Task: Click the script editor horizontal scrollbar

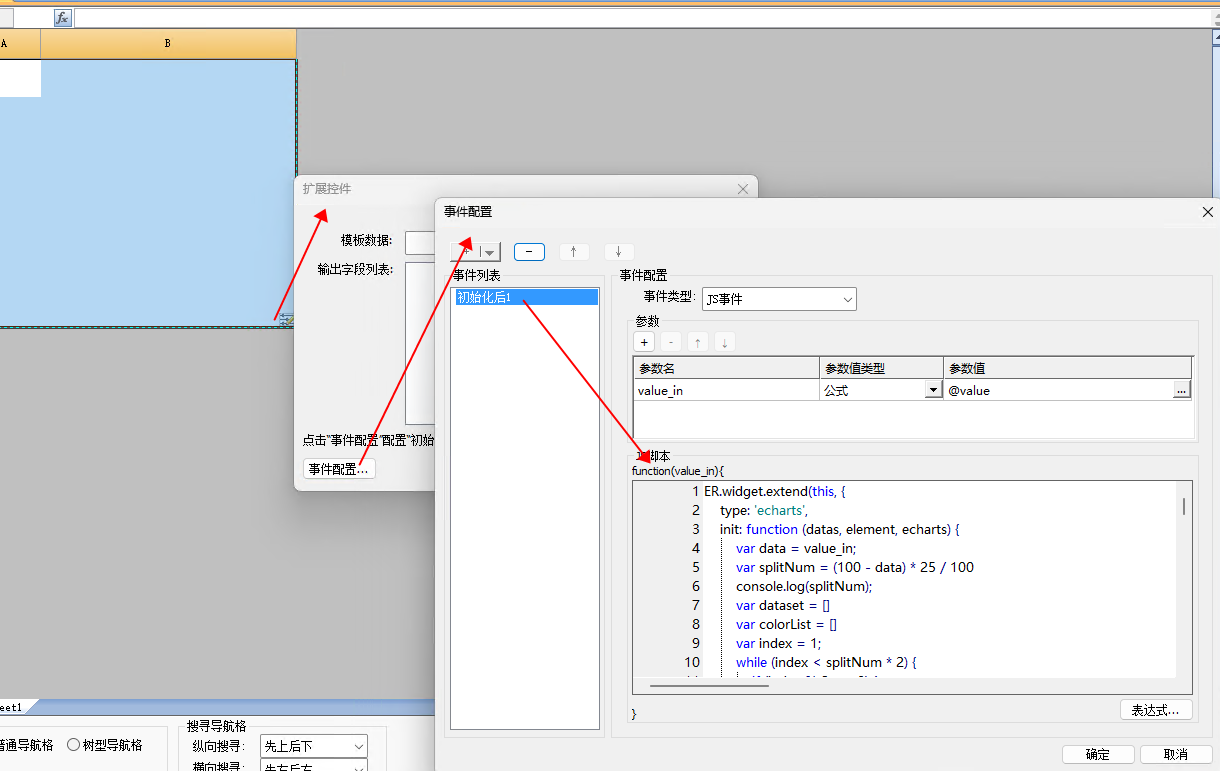Action: pyautogui.click(x=709, y=685)
